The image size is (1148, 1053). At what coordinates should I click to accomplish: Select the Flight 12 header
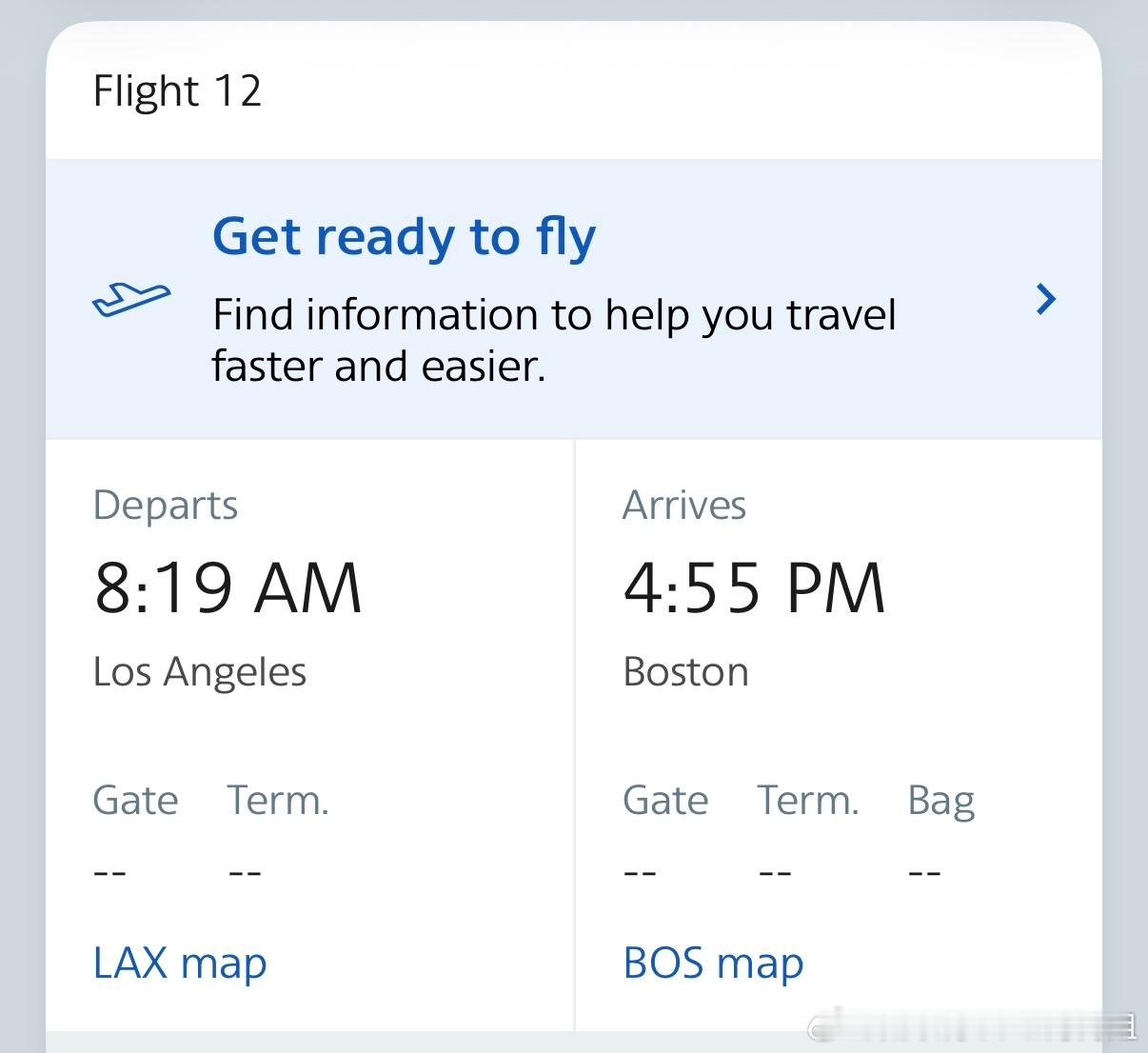click(x=177, y=91)
